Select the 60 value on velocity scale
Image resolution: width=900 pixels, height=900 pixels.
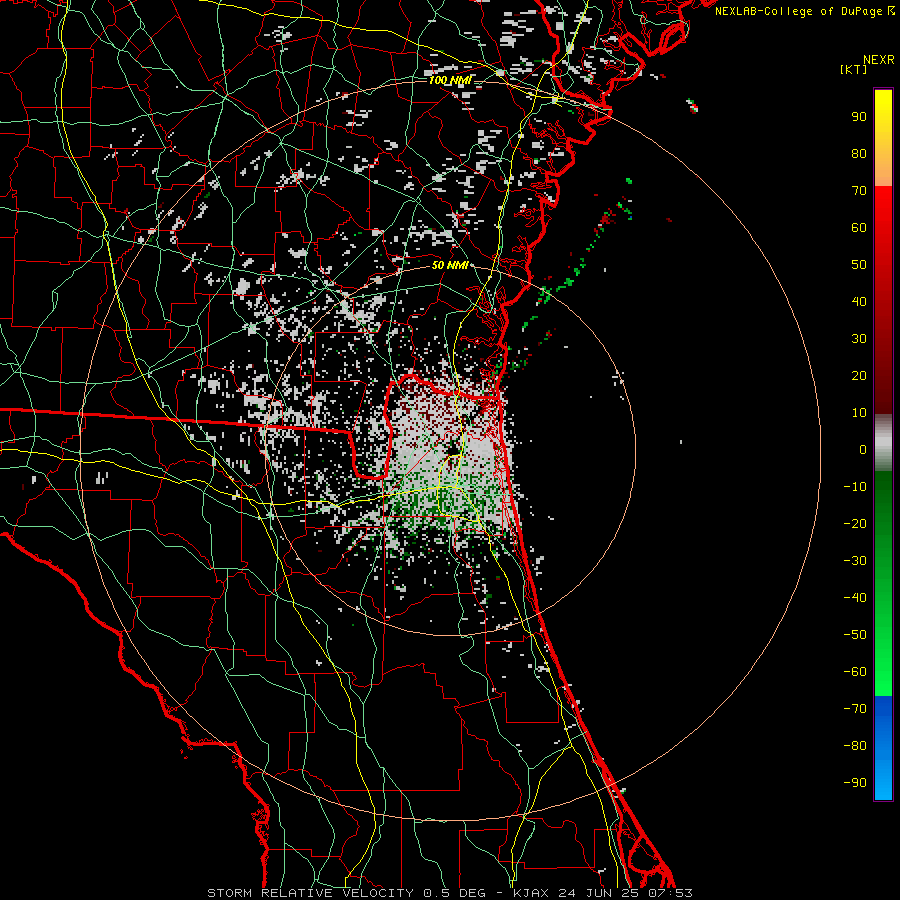[x=859, y=227]
